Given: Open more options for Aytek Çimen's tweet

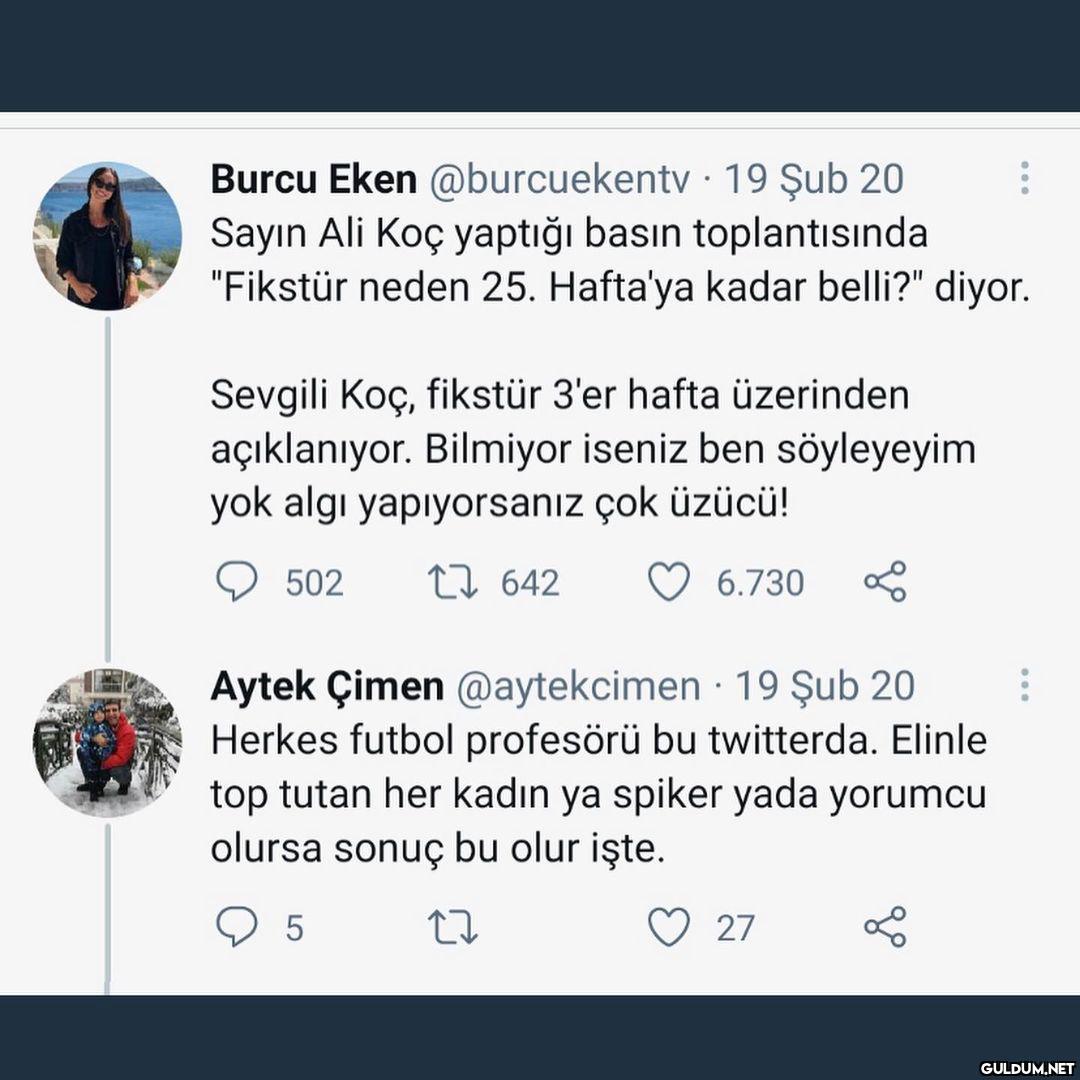Looking at the screenshot, I should point(1025,685).
